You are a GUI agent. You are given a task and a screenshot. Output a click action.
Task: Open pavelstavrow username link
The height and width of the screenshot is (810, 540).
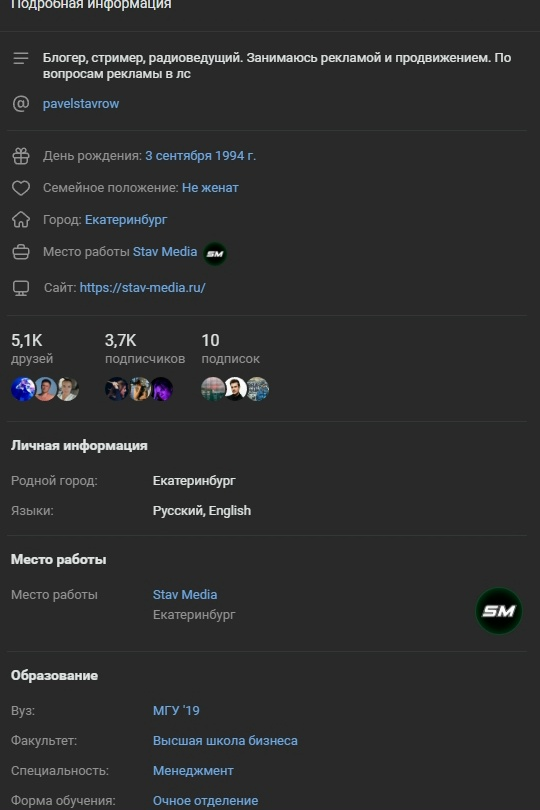click(81, 104)
